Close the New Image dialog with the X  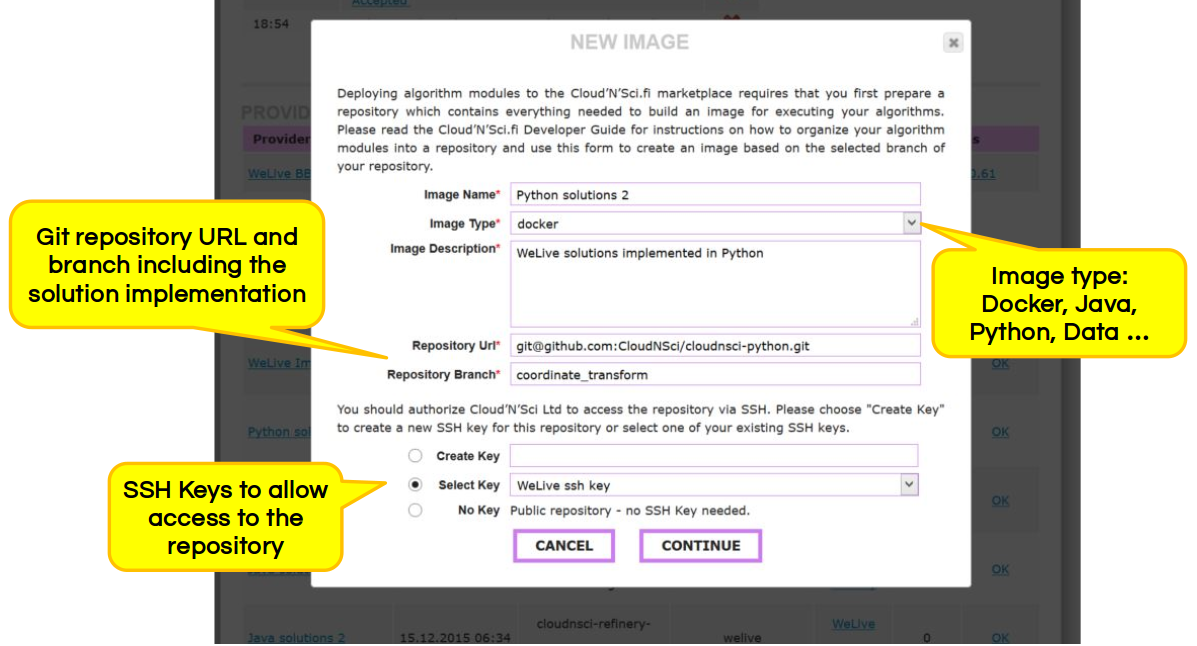pyautogui.click(x=953, y=43)
